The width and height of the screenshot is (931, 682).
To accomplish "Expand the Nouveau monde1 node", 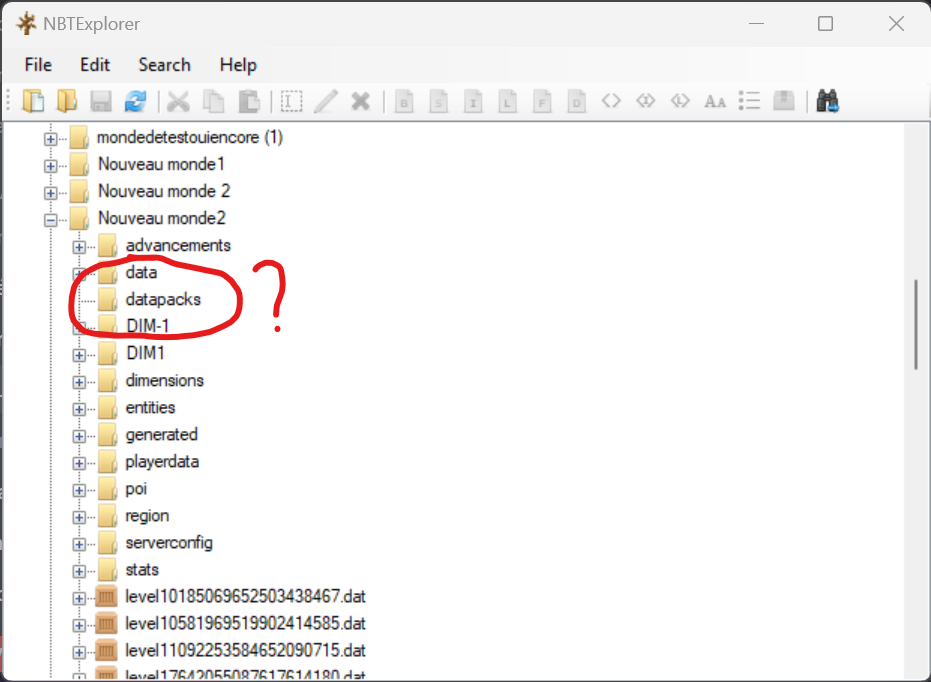I will (x=50, y=166).
